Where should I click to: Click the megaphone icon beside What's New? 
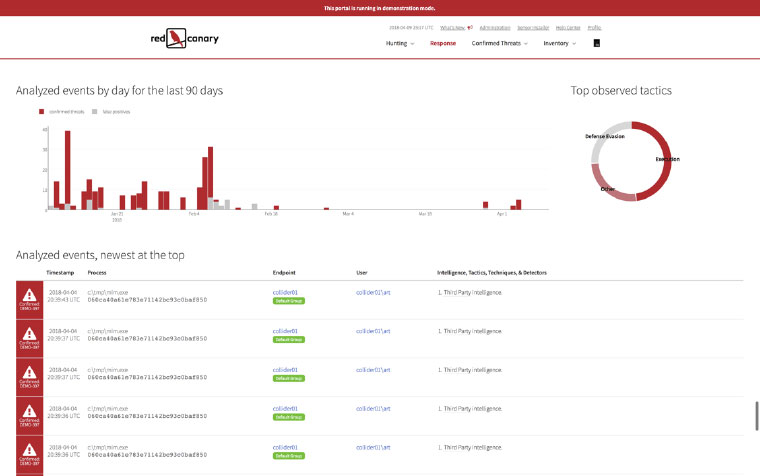point(469,27)
